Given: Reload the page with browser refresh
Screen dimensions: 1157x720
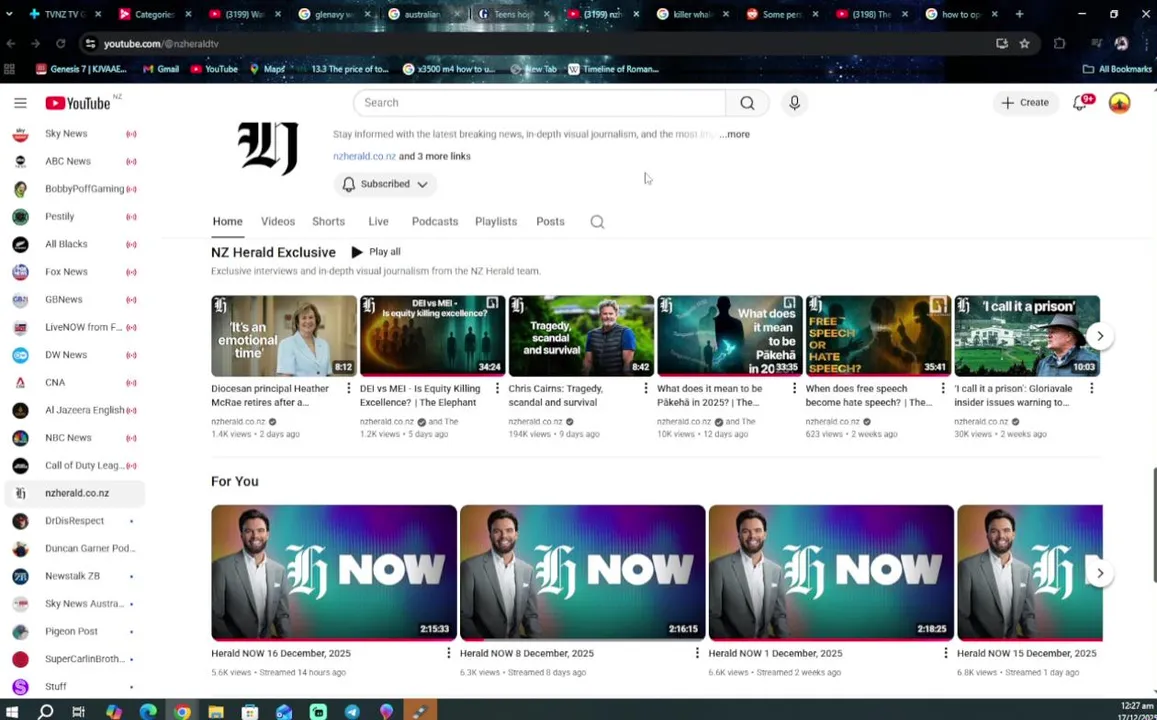Looking at the screenshot, I should point(61,44).
